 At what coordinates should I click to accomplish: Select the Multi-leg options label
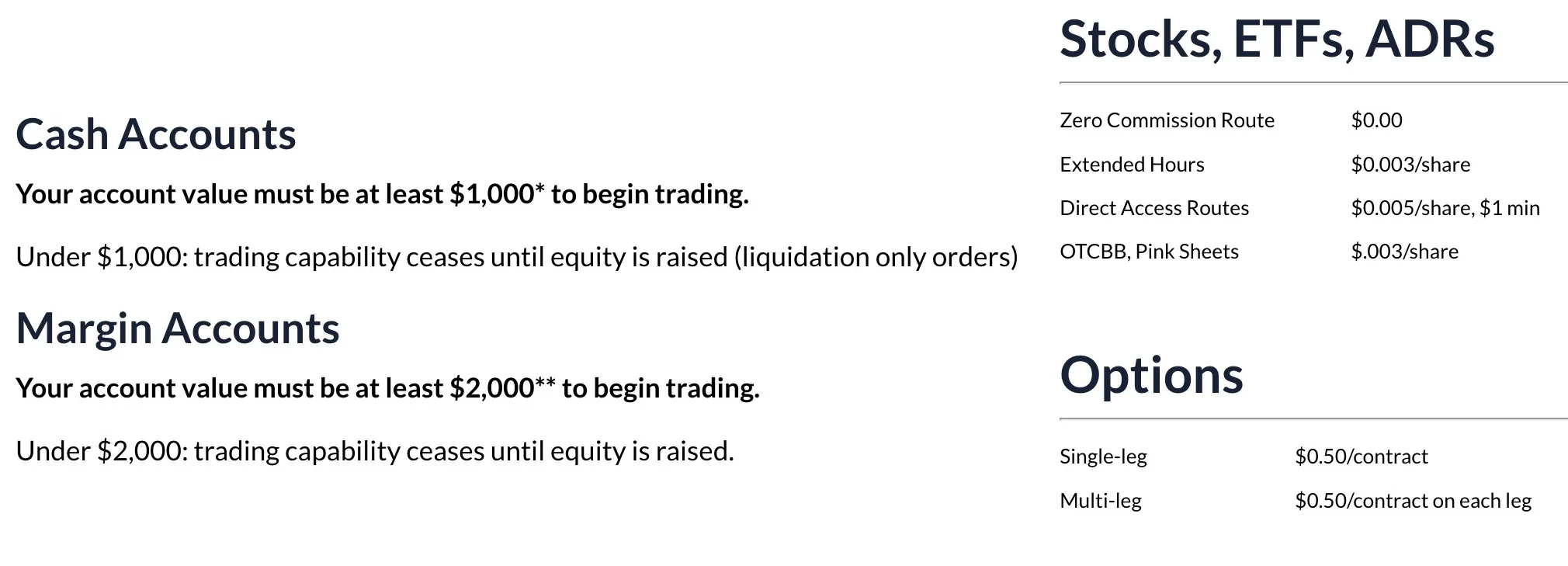1101,501
